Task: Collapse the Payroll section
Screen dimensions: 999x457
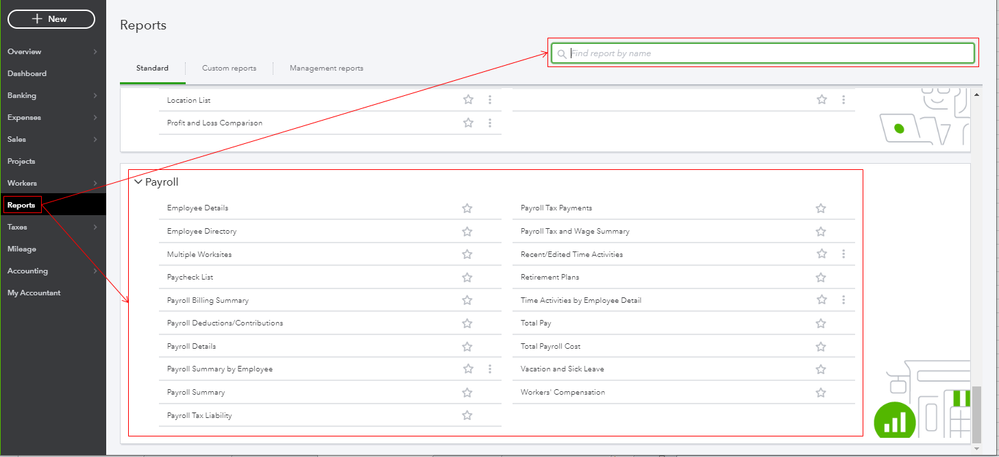Action: coord(137,183)
